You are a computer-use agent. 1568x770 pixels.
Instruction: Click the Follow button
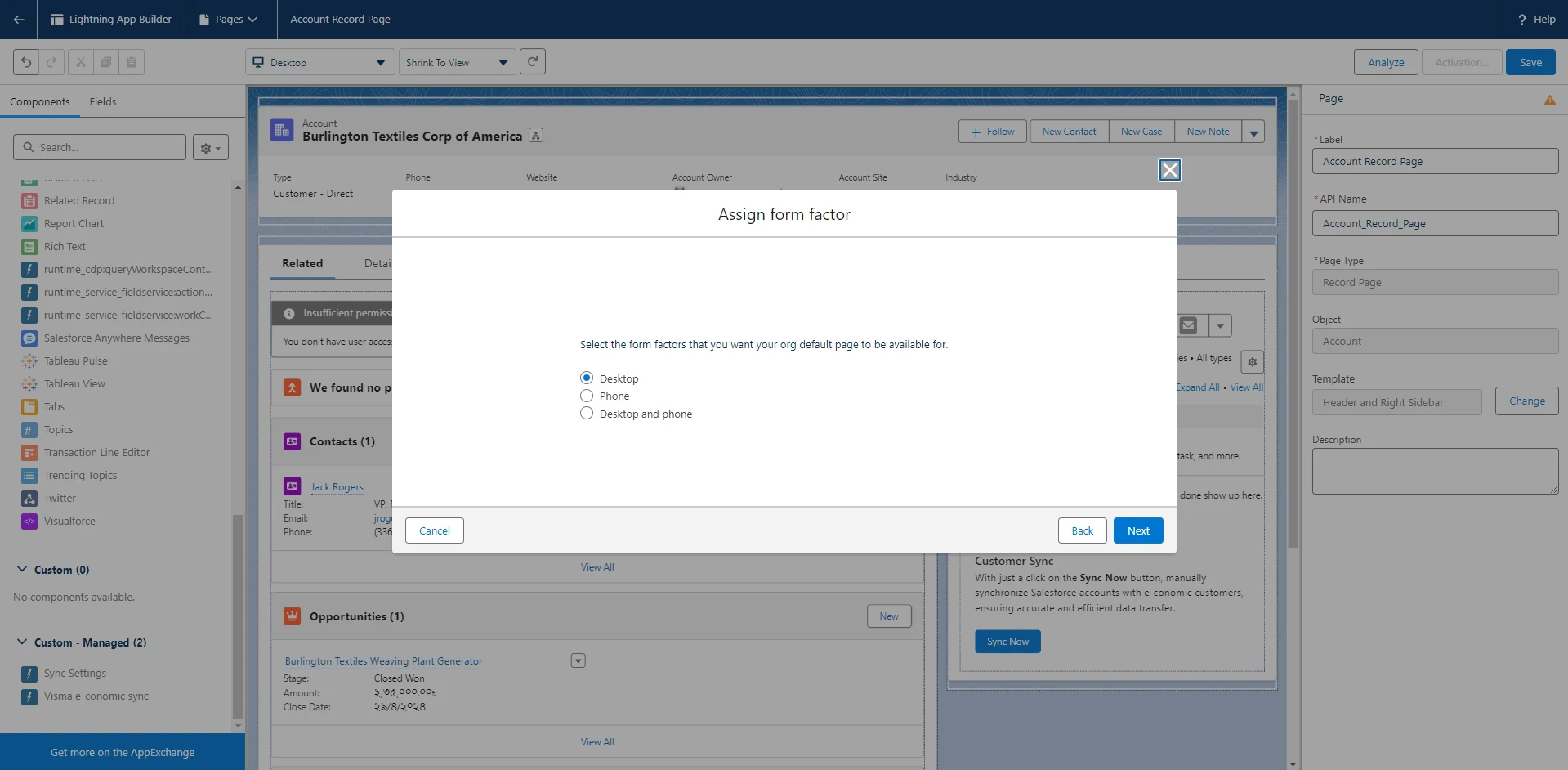(992, 132)
